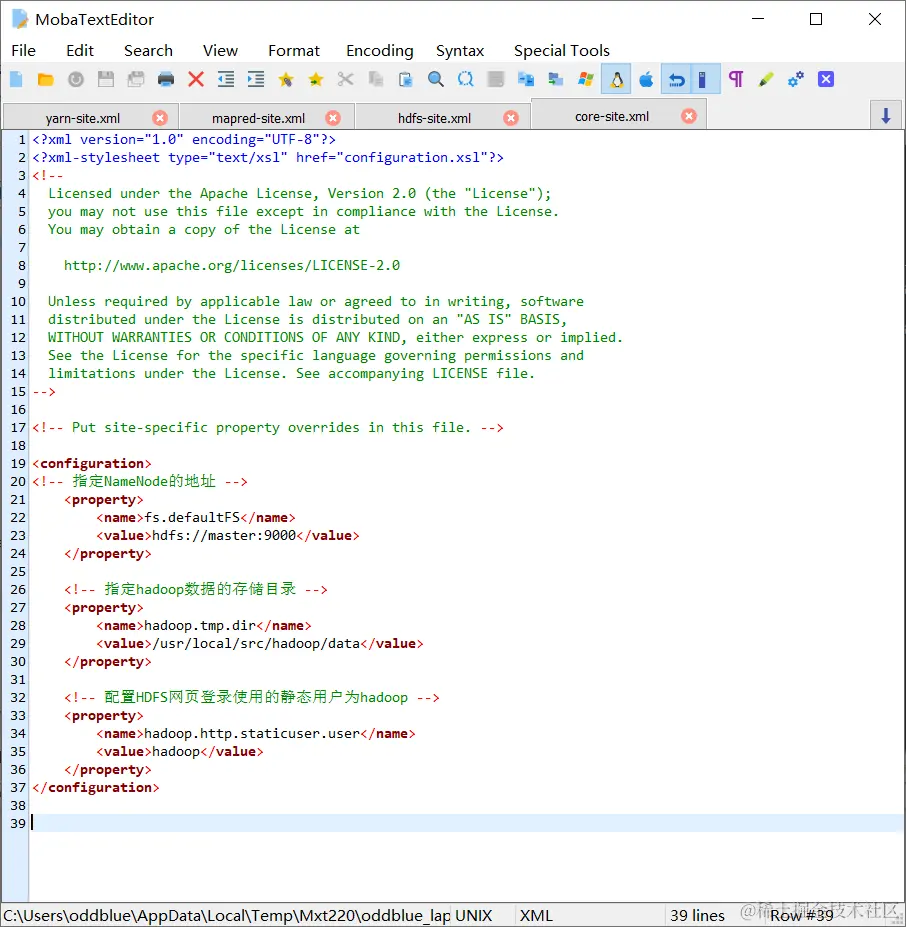Toggle a bookmark with the star-pencil icon
906x927 pixels.
coord(286,79)
